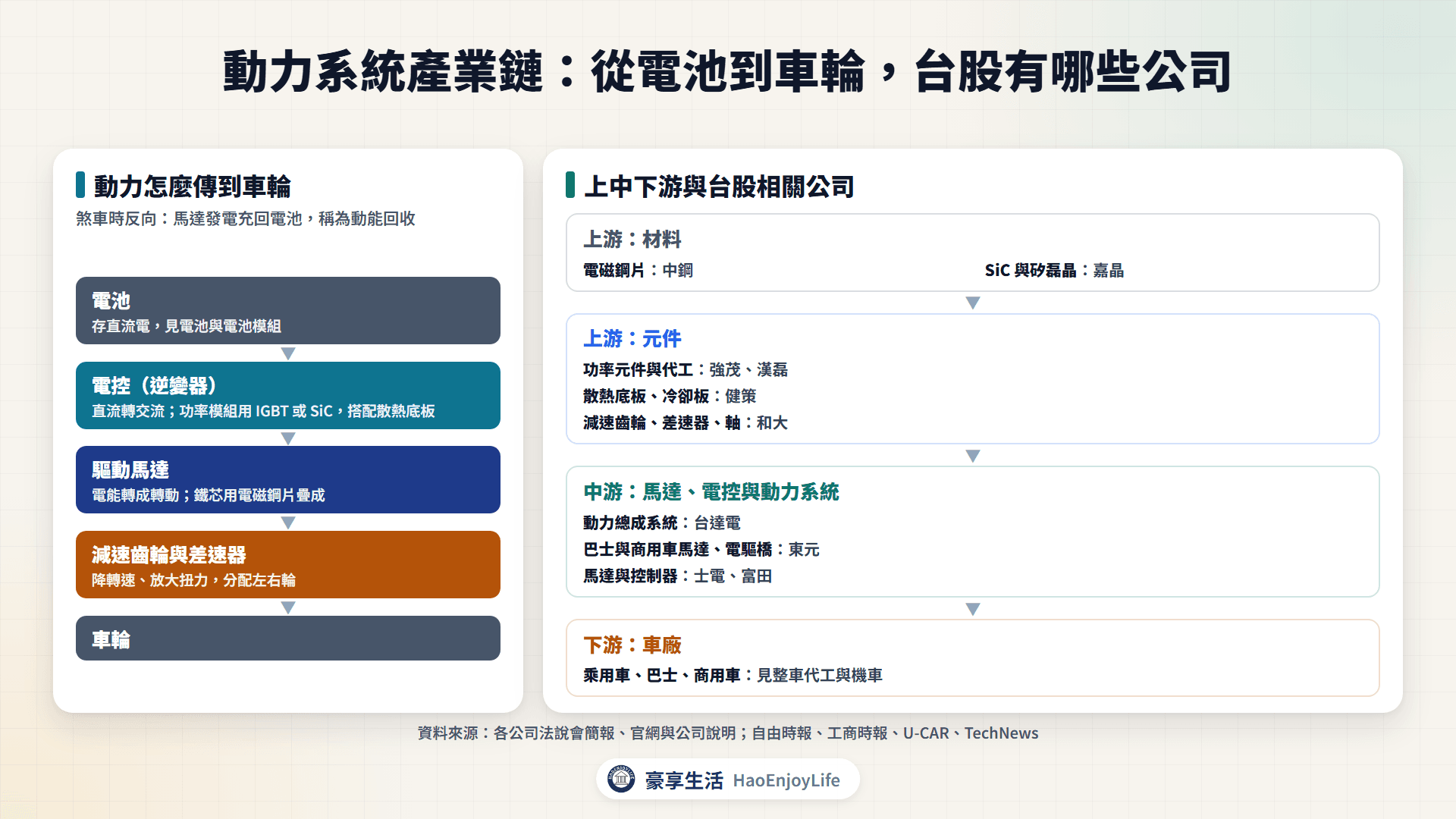Select the 電控（逆變器）flow block

coord(288,396)
